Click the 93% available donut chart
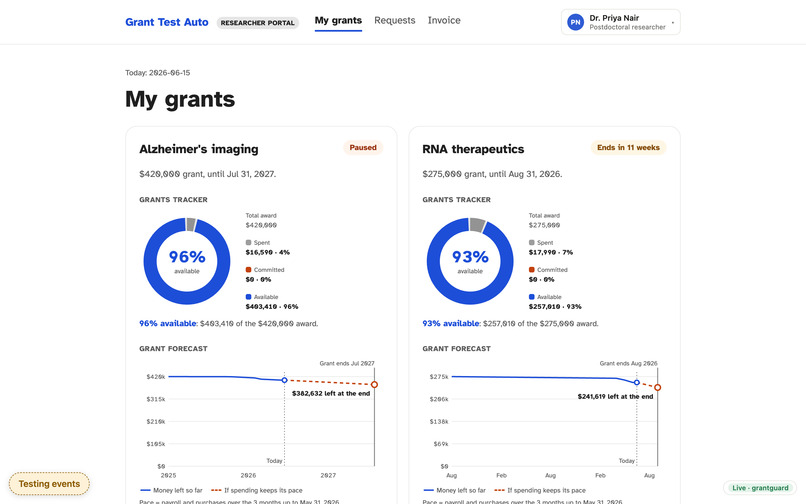The image size is (806, 504). [470, 261]
